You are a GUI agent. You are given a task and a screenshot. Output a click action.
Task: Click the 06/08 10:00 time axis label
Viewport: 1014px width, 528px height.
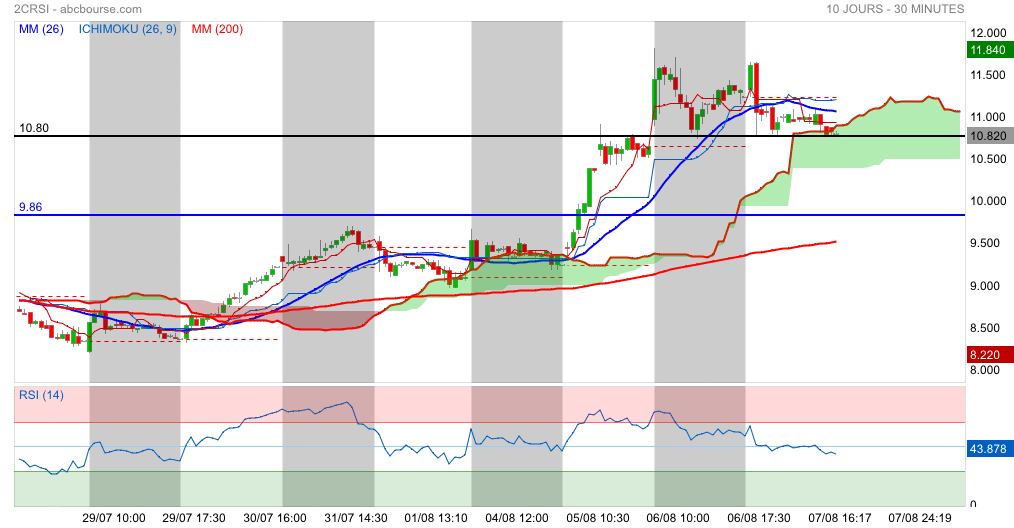coord(678,518)
